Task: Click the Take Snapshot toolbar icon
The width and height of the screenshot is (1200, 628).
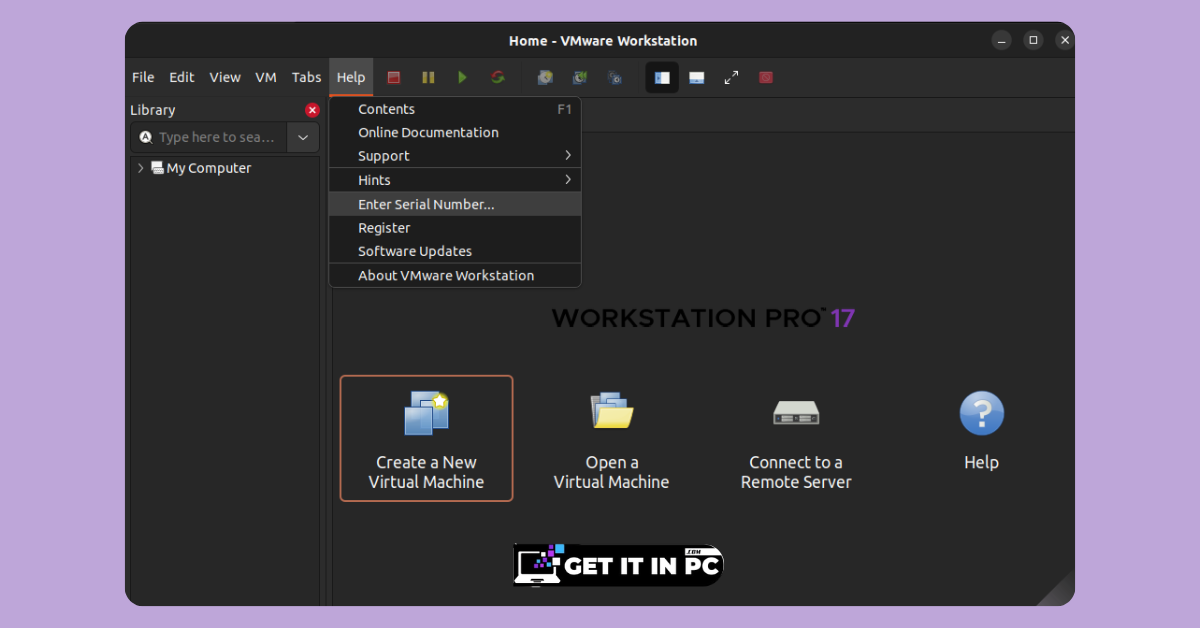Action: pyautogui.click(x=545, y=77)
